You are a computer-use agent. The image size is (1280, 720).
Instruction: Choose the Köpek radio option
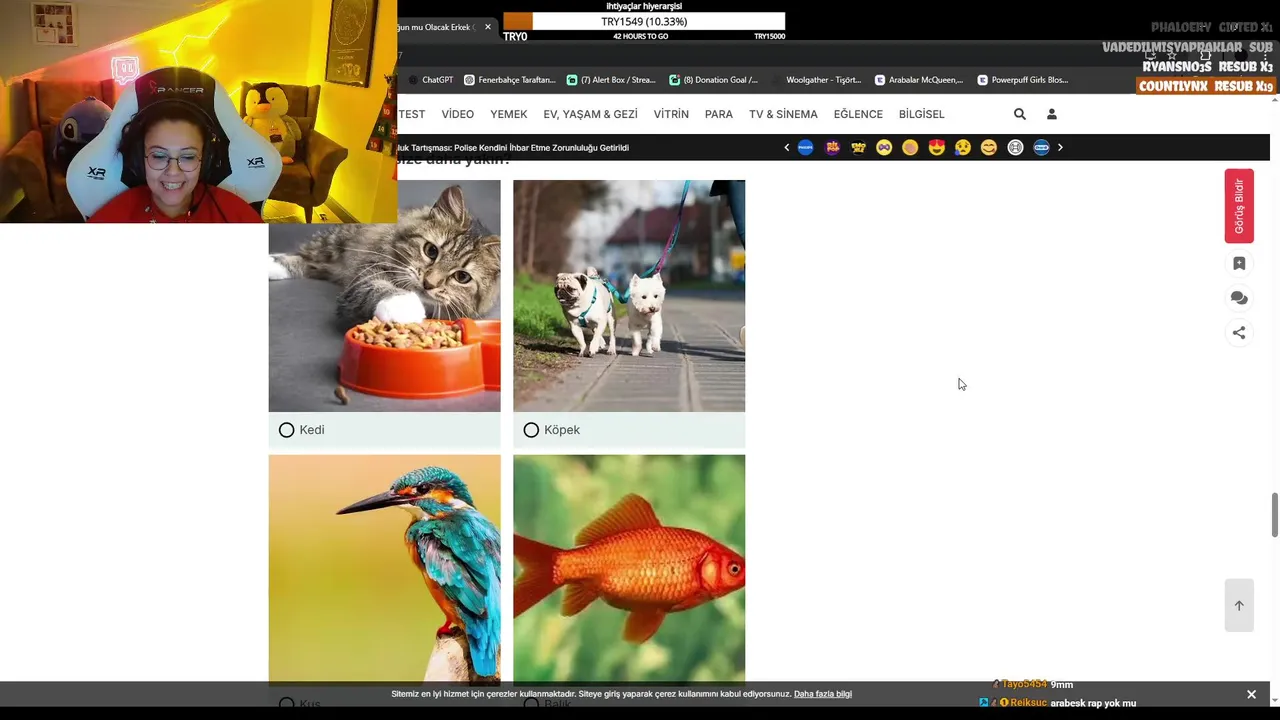coord(531,430)
